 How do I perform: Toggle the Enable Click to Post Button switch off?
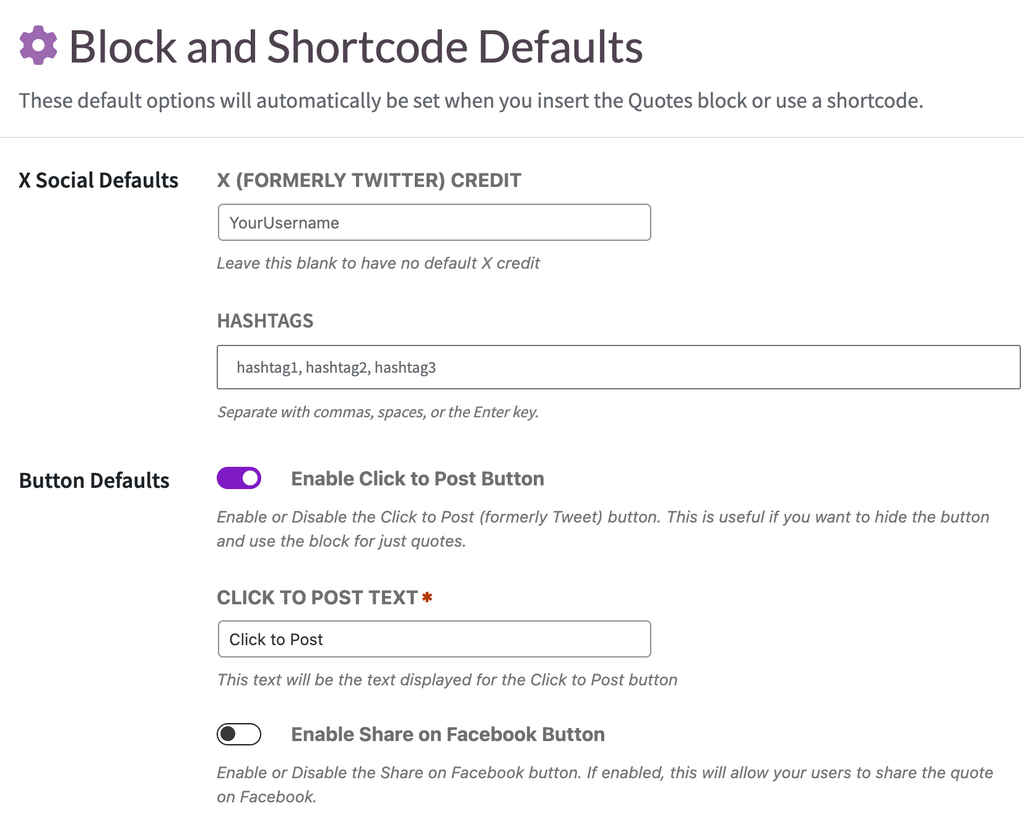(239, 478)
